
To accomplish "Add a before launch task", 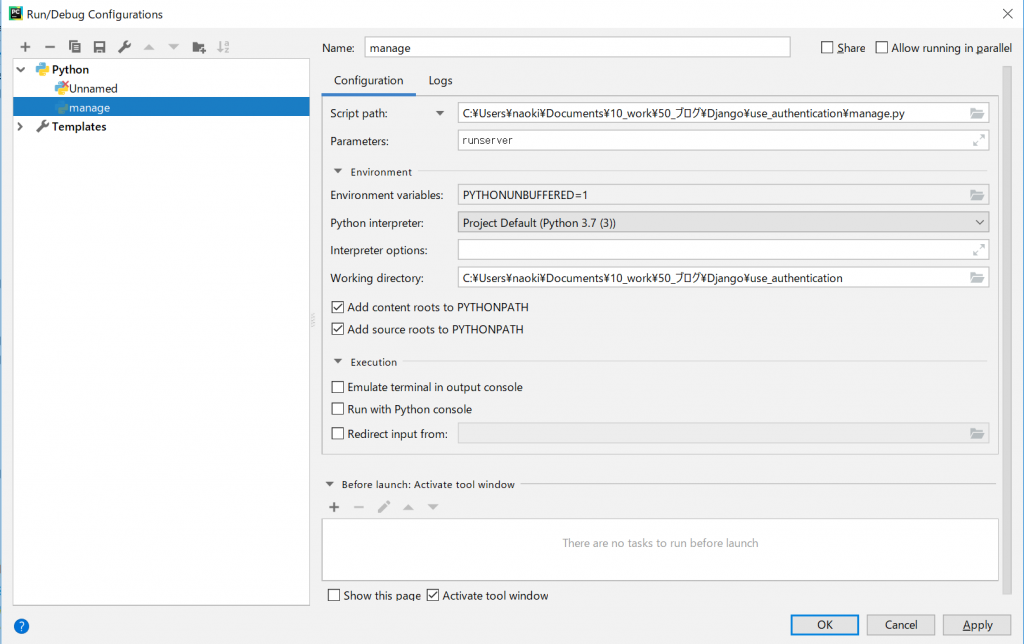I will (x=334, y=507).
